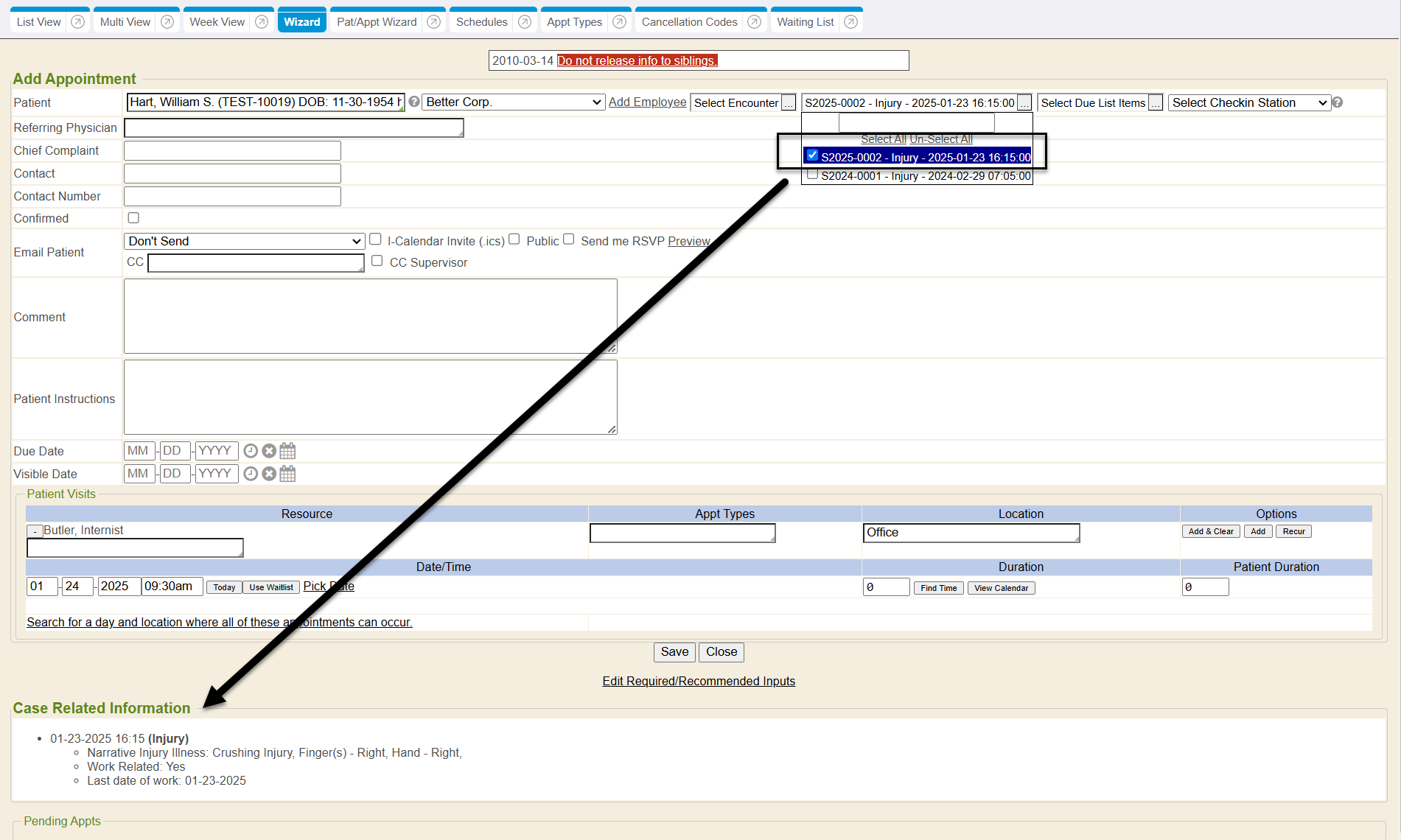Clear the Visible Date with the X icon

pyautogui.click(x=269, y=474)
